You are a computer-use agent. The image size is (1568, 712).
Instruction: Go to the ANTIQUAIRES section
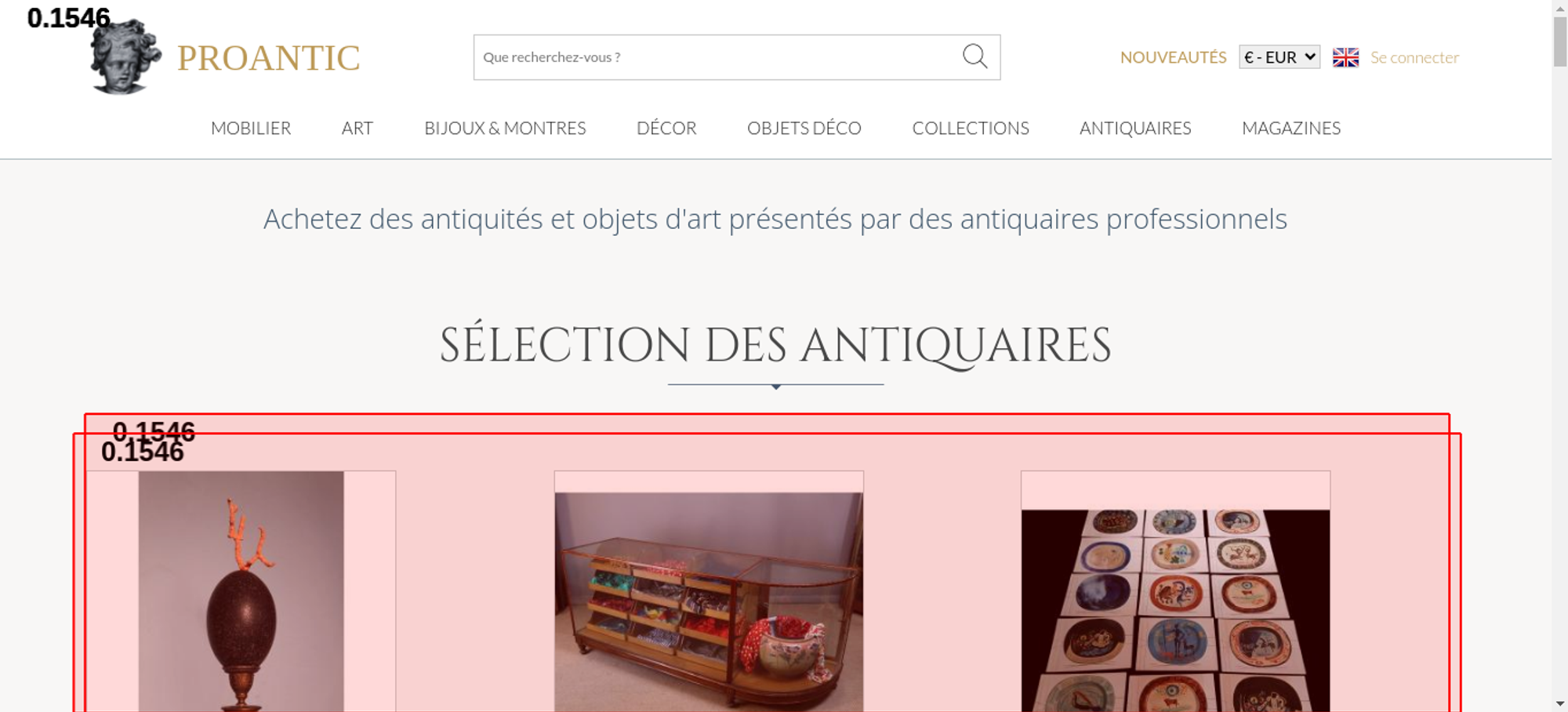[x=1135, y=128]
